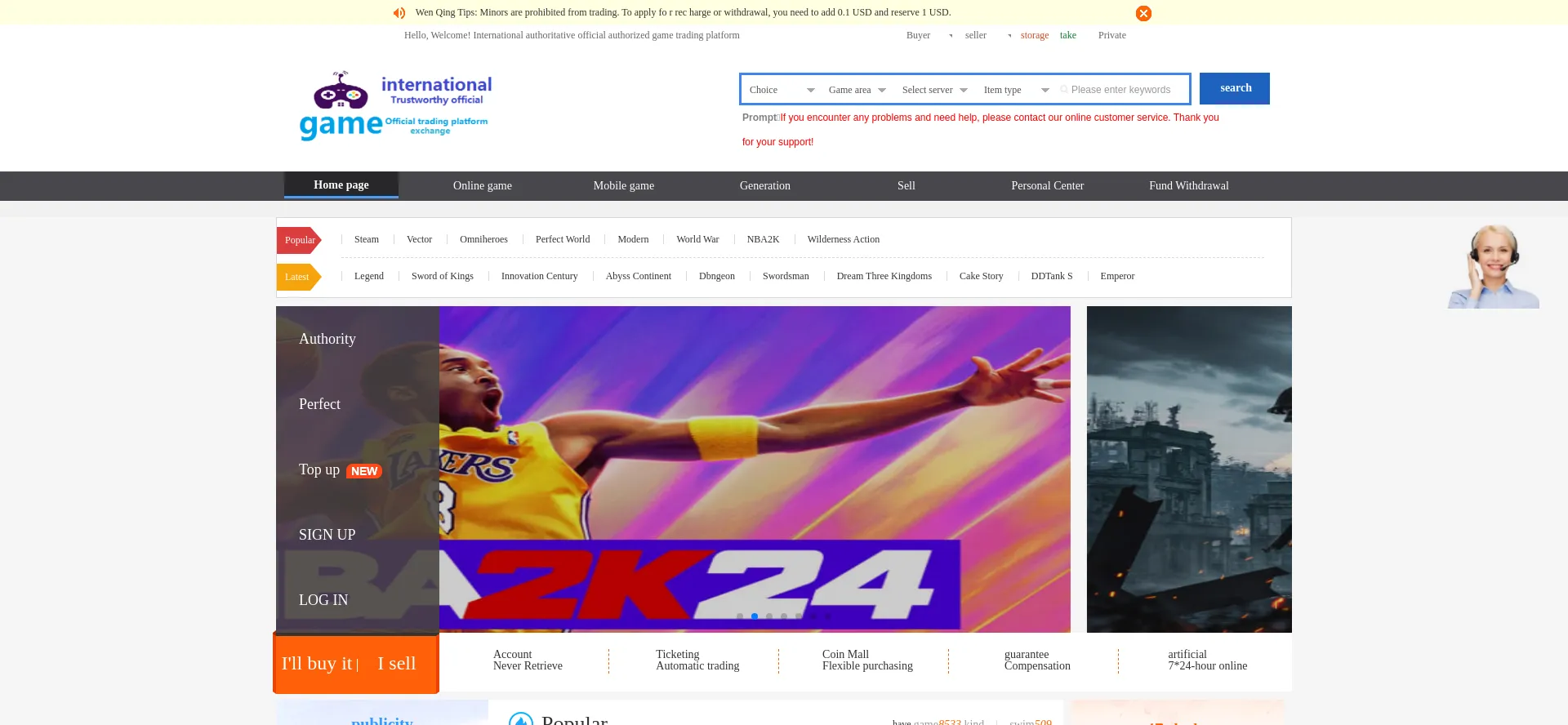Click the storage link
This screenshot has width=1568, height=725.
(x=1035, y=35)
